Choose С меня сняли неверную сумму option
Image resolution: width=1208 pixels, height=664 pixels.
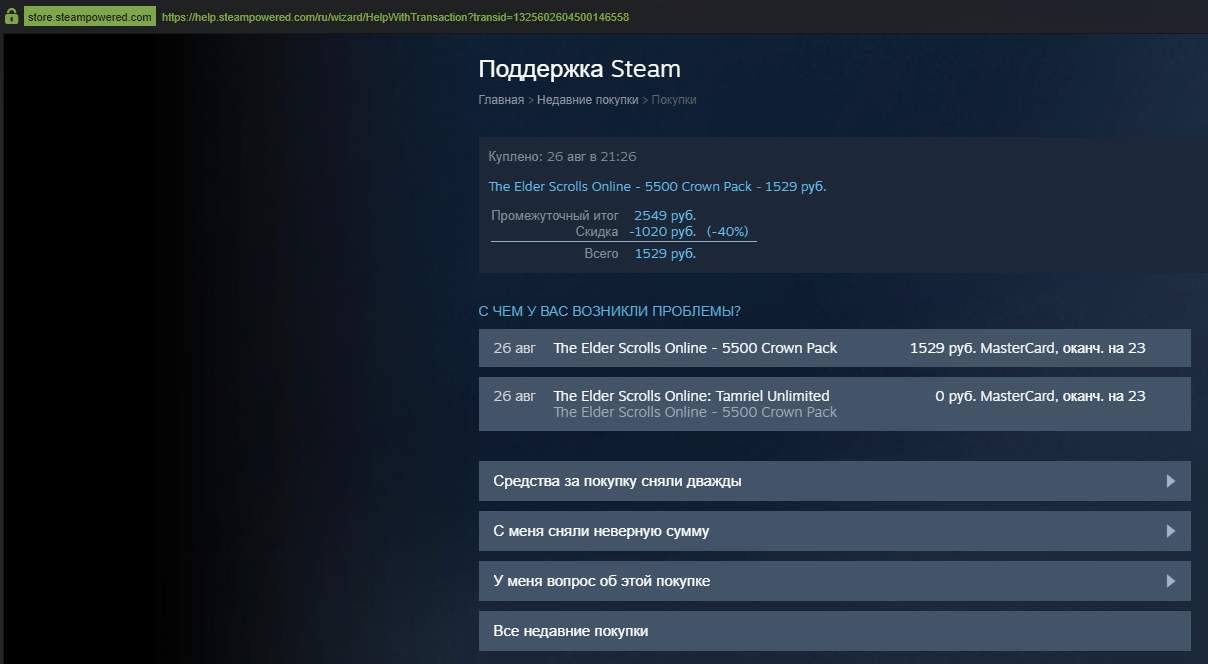835,531
